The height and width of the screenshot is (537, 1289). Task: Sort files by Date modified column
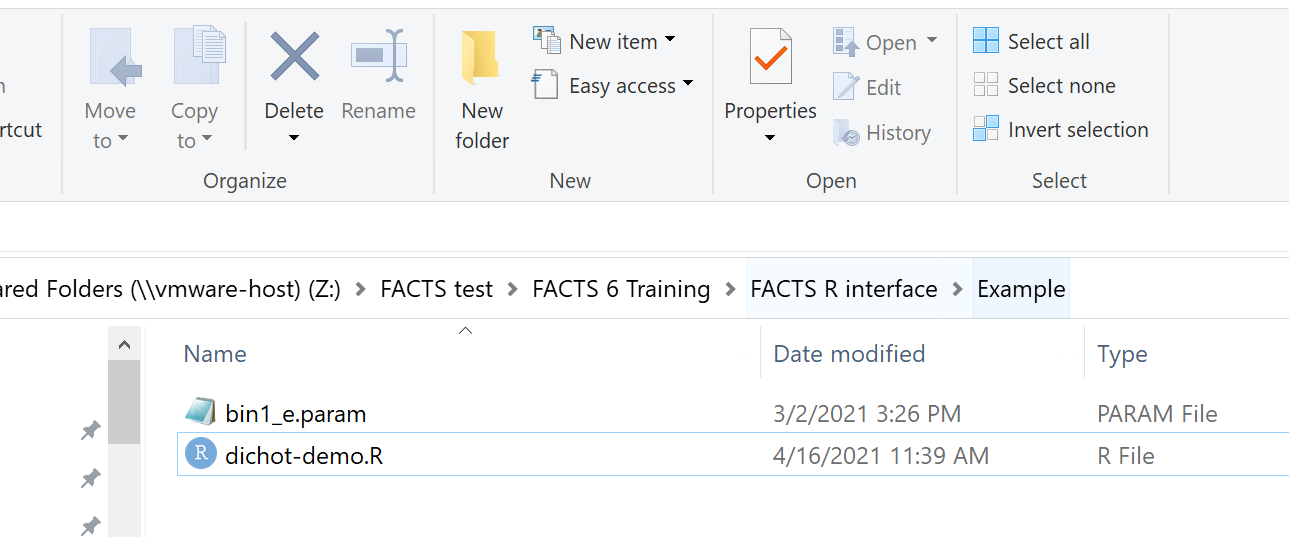click(x=849, y=354)
